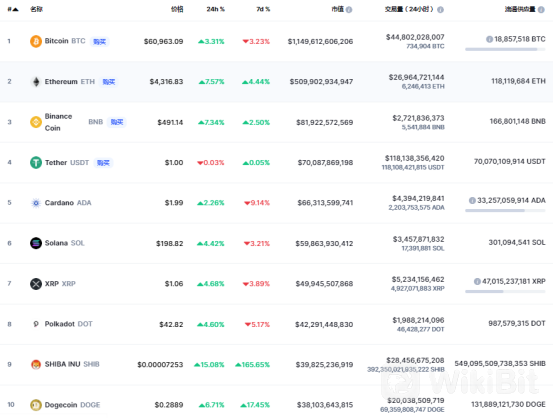The height and width of the screenshot is (418, 553).
Task: Click the buy button next to Tether USDT
Action: [103, 163]
